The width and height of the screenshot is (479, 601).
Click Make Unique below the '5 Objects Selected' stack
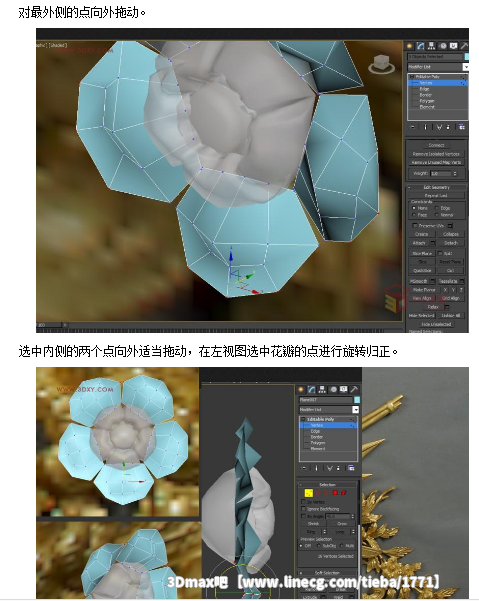coord(439,127)
